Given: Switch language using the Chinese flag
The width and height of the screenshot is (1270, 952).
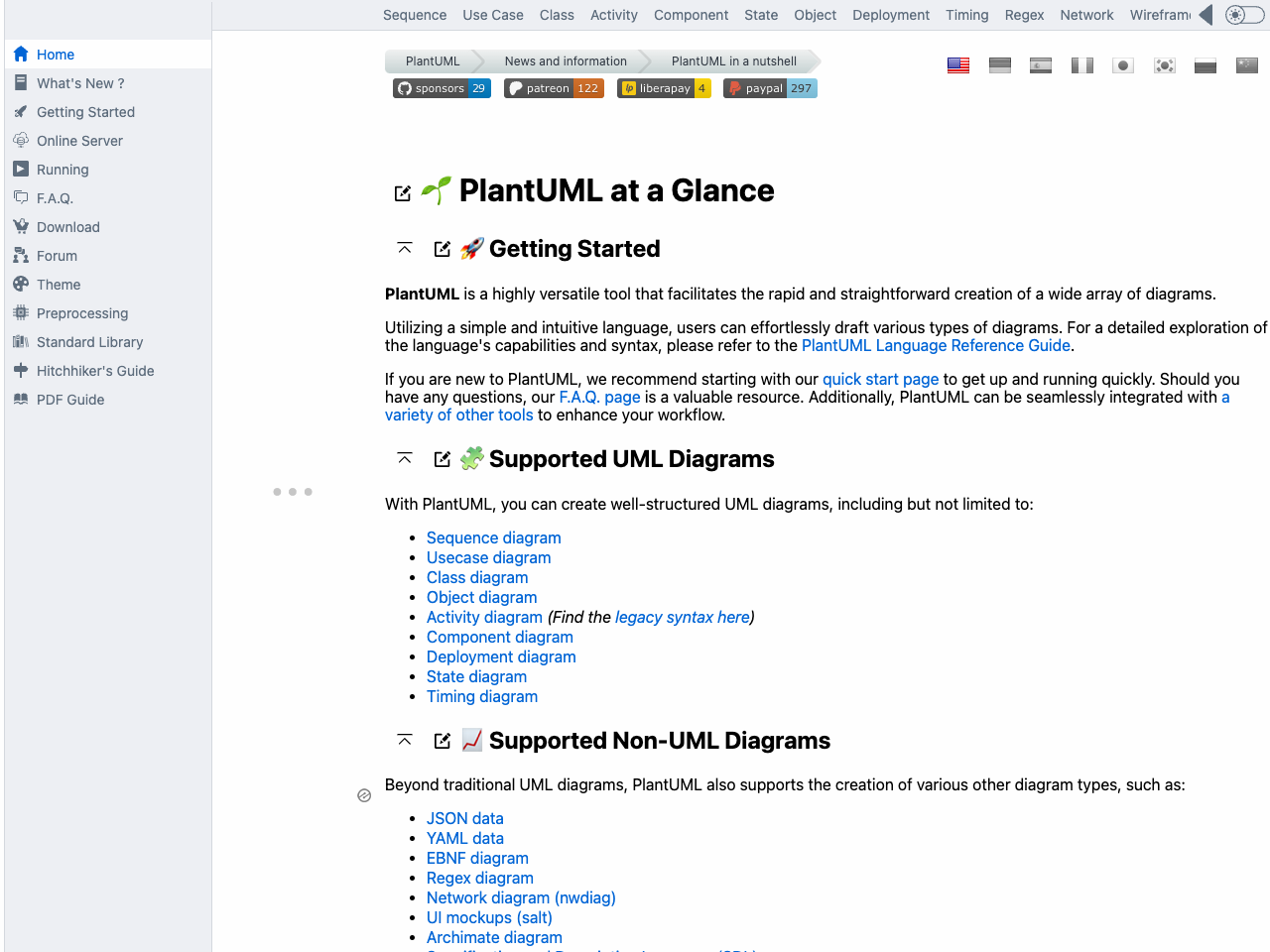Looking at the screenshot, I should point(1247,65).
